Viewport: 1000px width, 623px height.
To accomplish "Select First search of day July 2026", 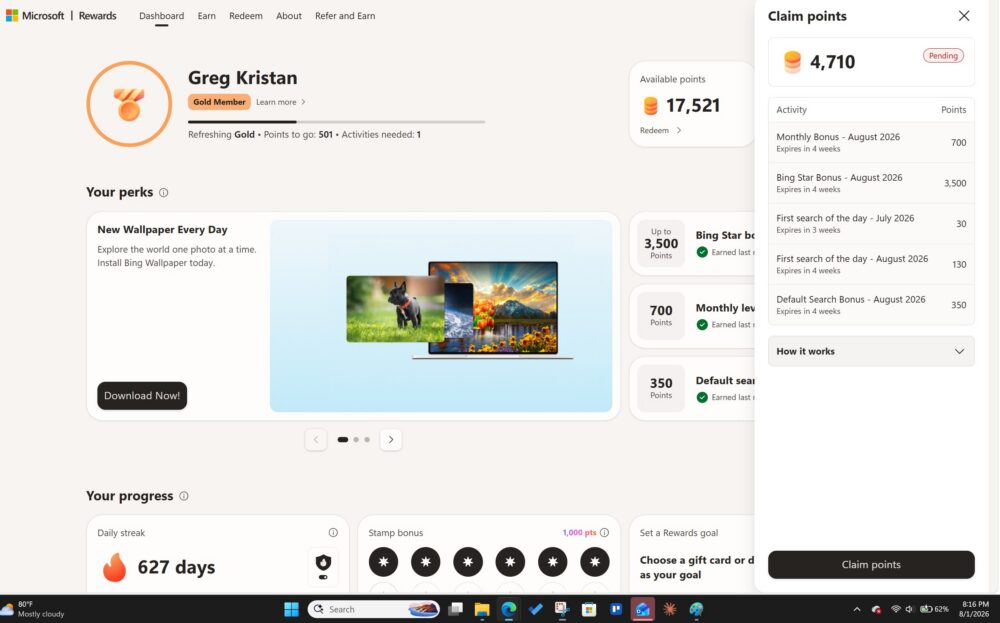I will [x=871, y=224].
